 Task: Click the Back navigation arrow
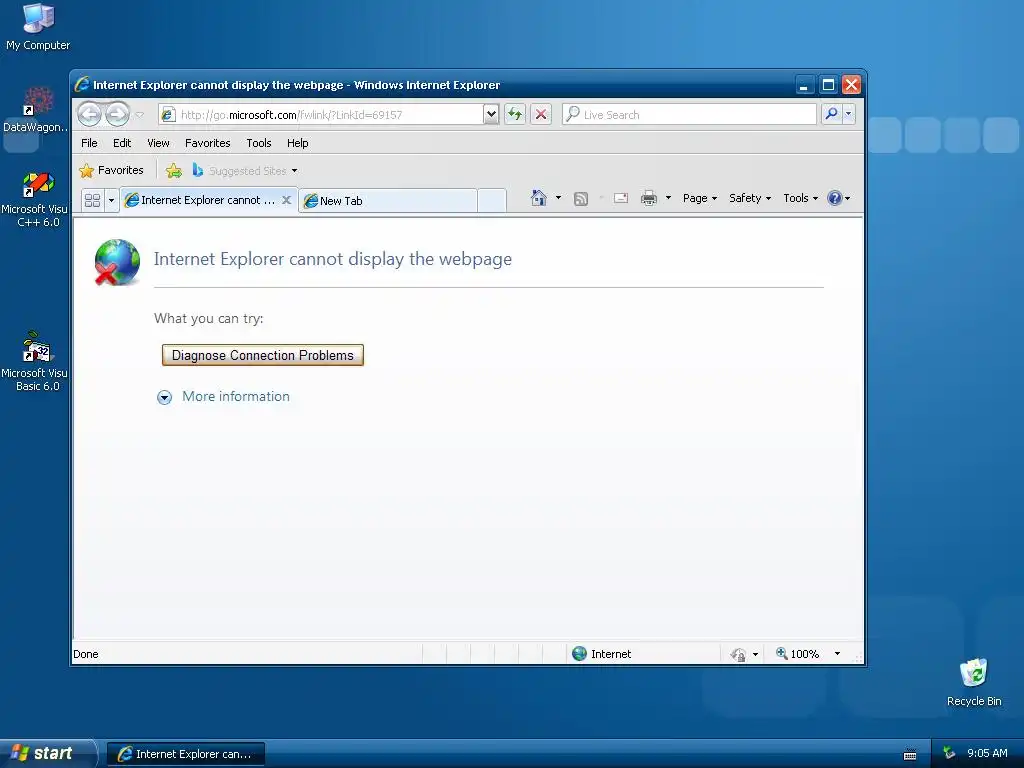click(x=89, y=114)
